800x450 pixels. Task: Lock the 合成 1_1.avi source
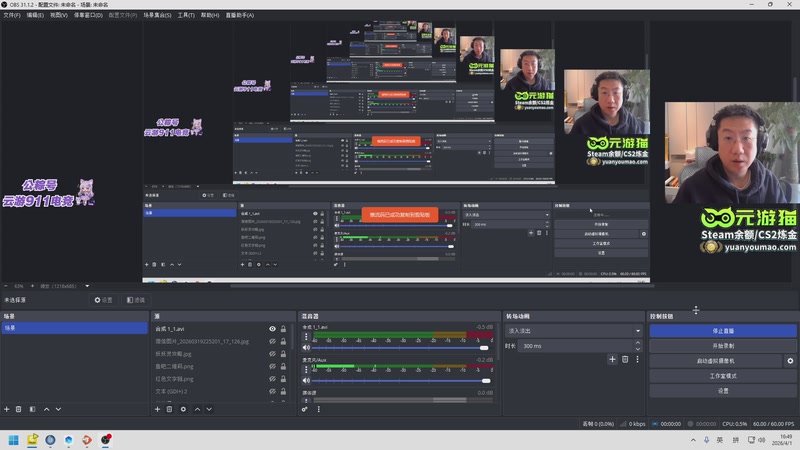coord(283,329)
